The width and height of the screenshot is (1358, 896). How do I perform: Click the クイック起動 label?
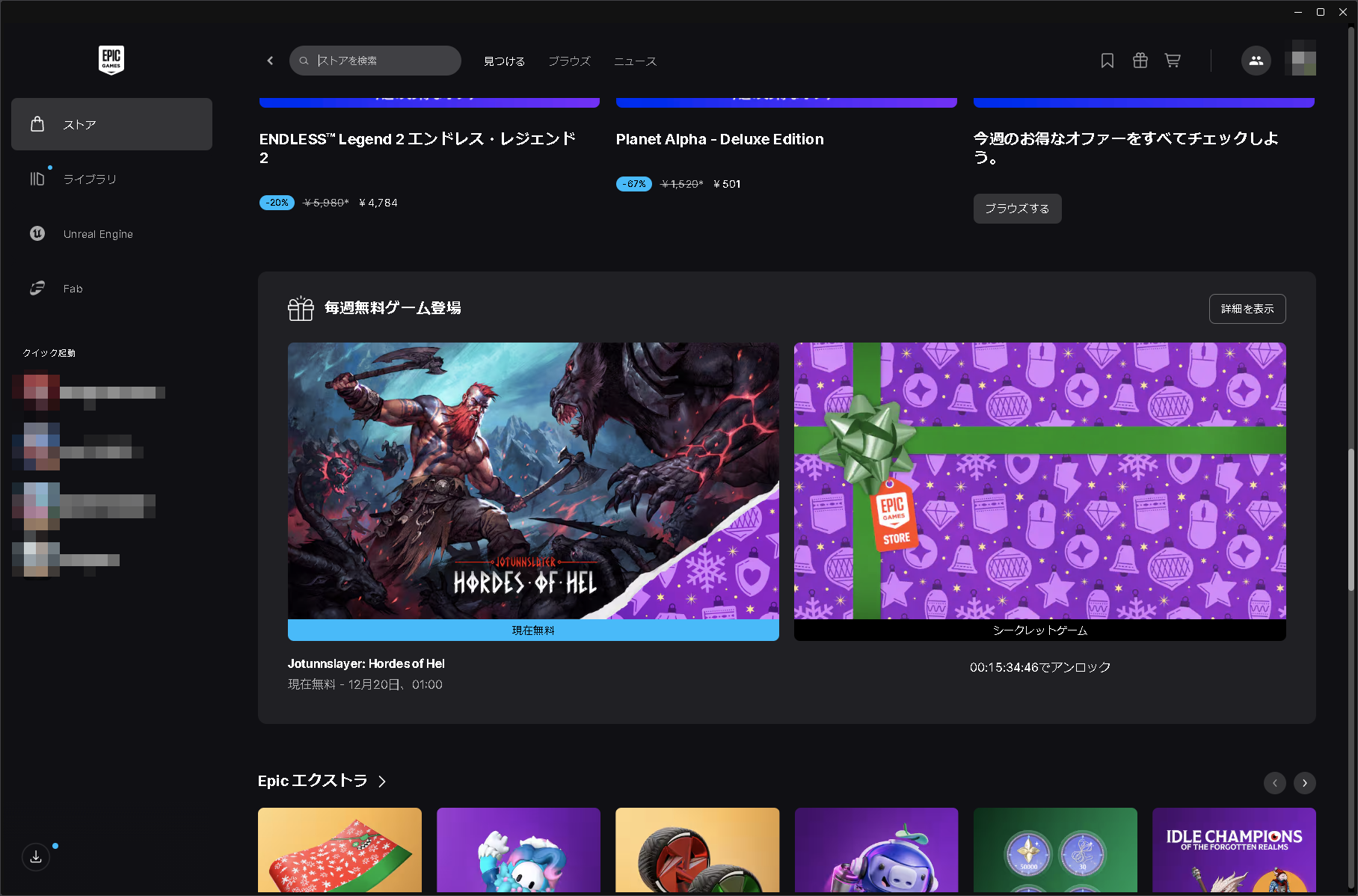tap(49, 353)
